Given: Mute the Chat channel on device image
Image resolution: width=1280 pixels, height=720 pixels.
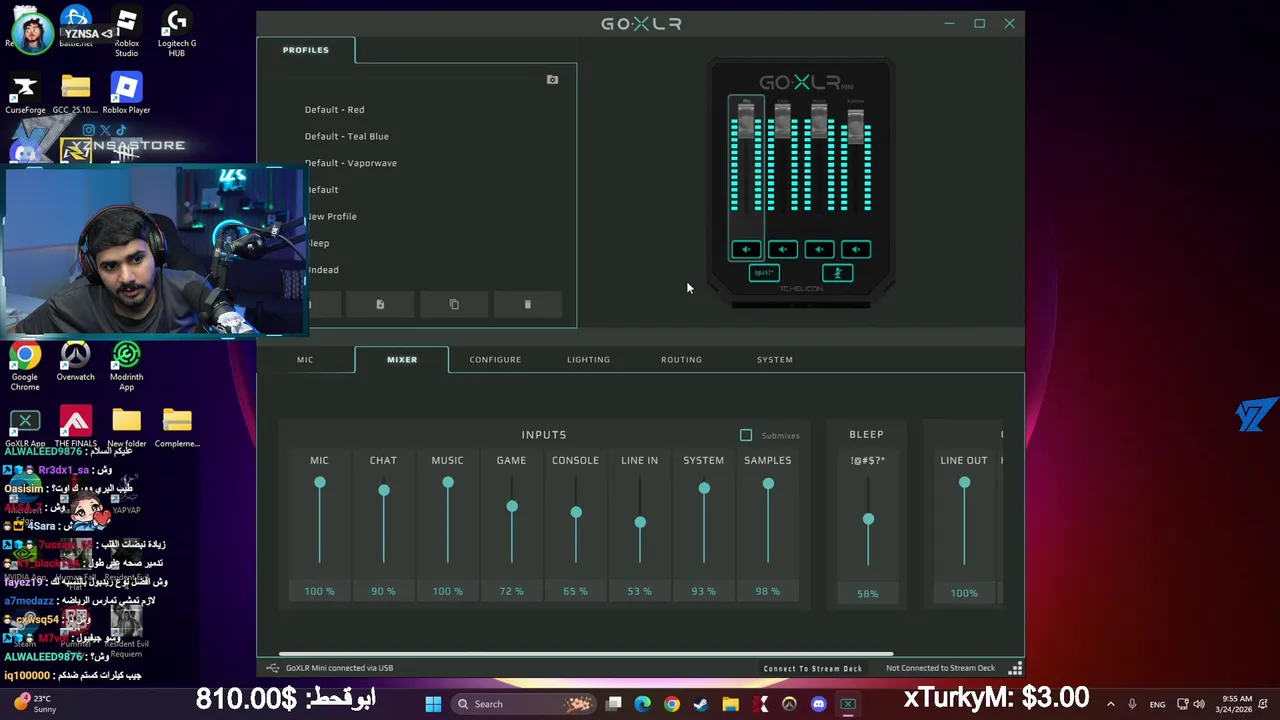Looking at the screenshot, I should (783, 250).
